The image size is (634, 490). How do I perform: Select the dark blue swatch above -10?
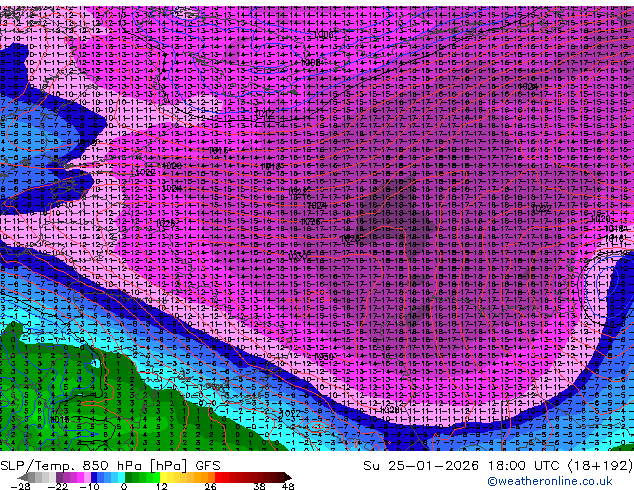pos(94,477)
